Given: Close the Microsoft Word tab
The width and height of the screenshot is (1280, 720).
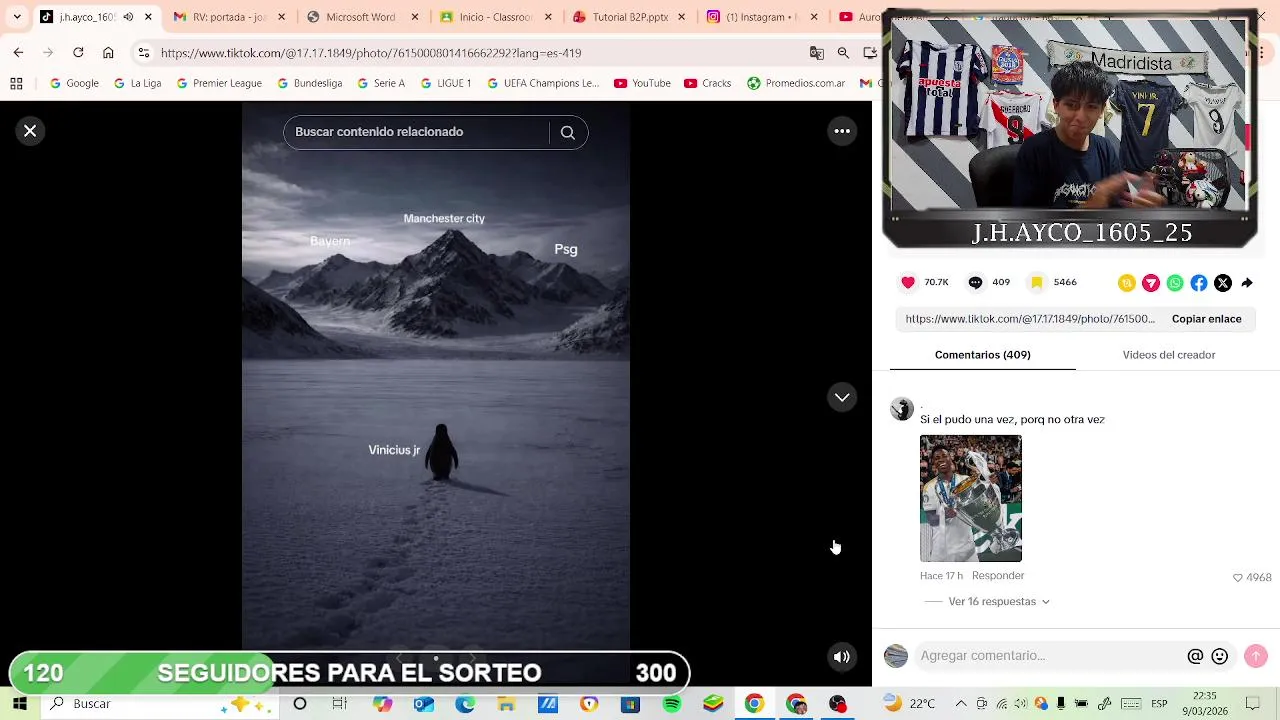Looking at the screenshot, I should (415, 17).
